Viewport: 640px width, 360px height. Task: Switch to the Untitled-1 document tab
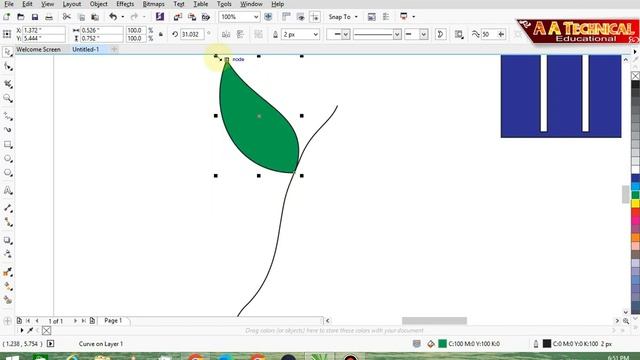[86, 49]
